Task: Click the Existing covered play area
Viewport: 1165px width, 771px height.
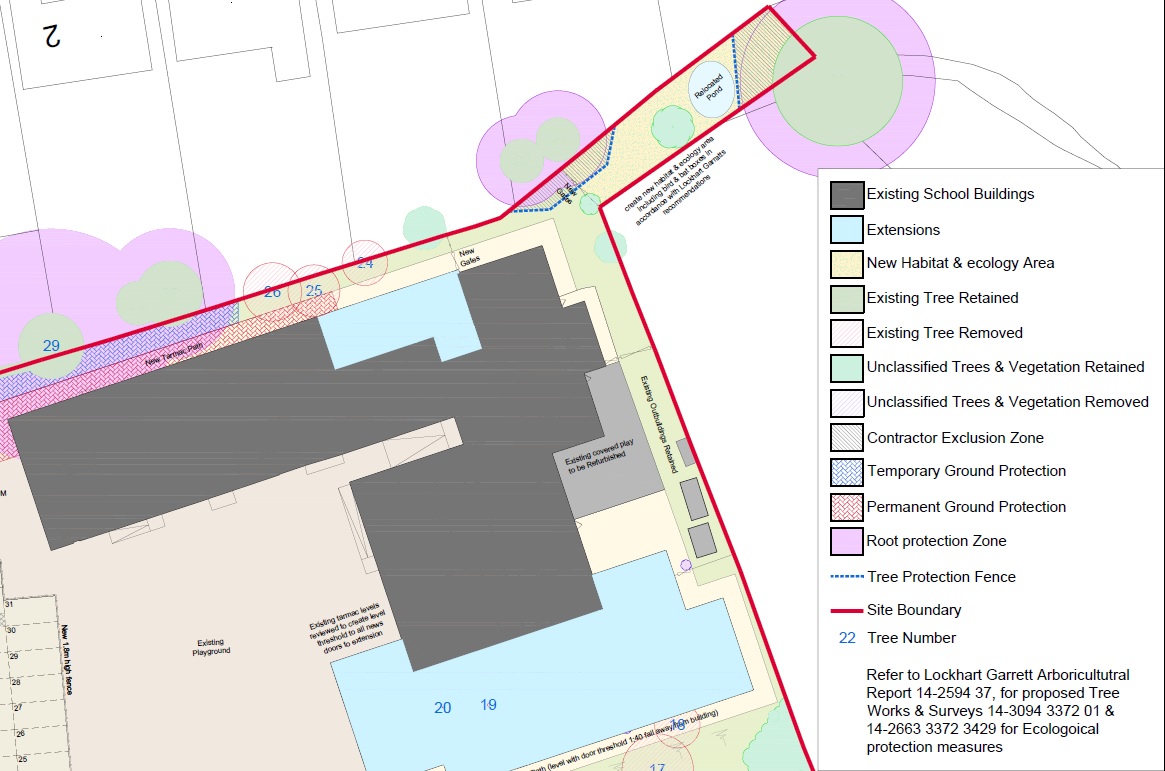Action: tap(608, 440)
